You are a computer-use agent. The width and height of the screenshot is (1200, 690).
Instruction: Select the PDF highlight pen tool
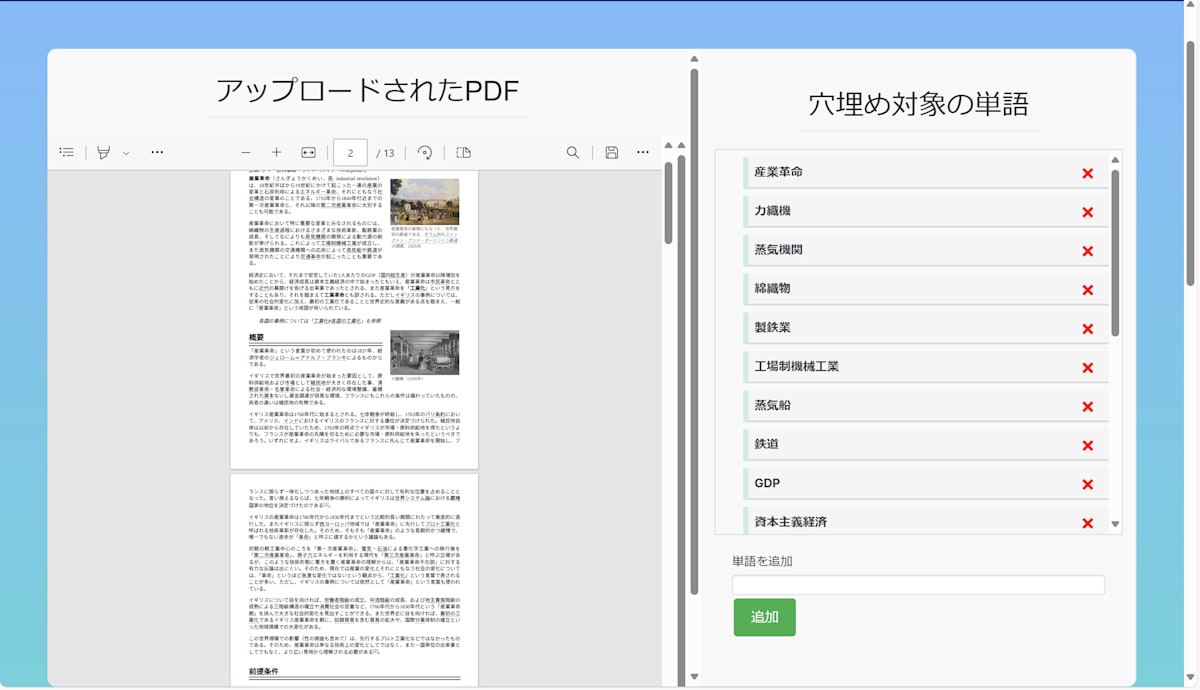point(103,152)
